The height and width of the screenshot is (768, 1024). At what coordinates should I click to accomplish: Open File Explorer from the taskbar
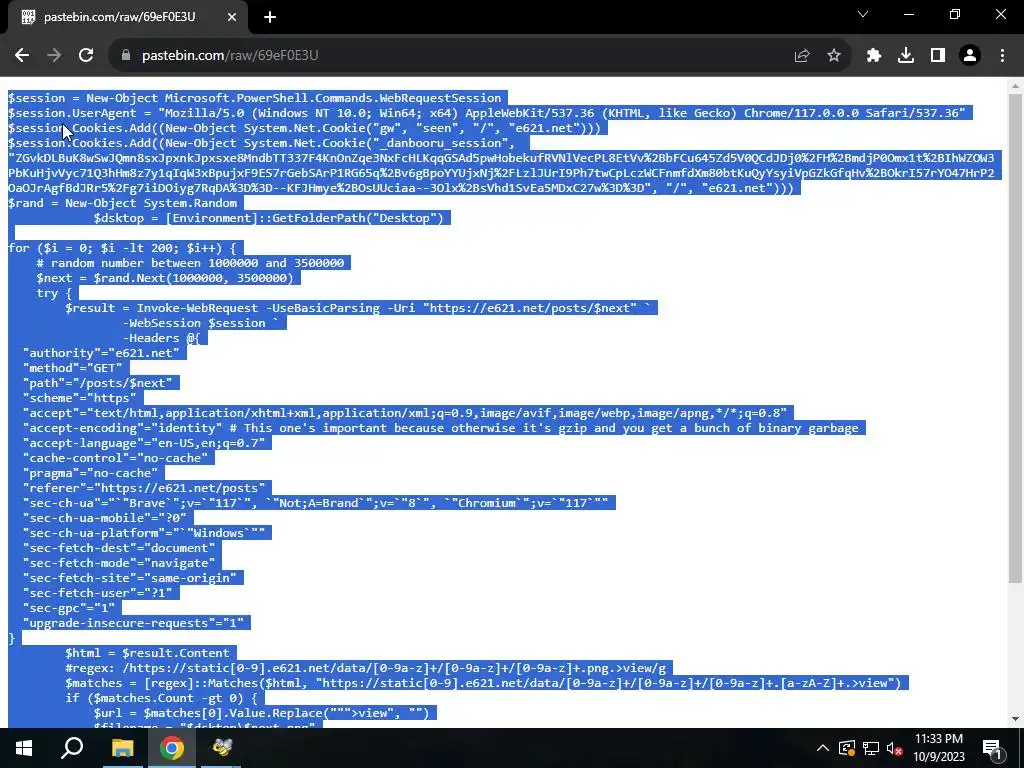pyautogui.click(x=122, y=748)
